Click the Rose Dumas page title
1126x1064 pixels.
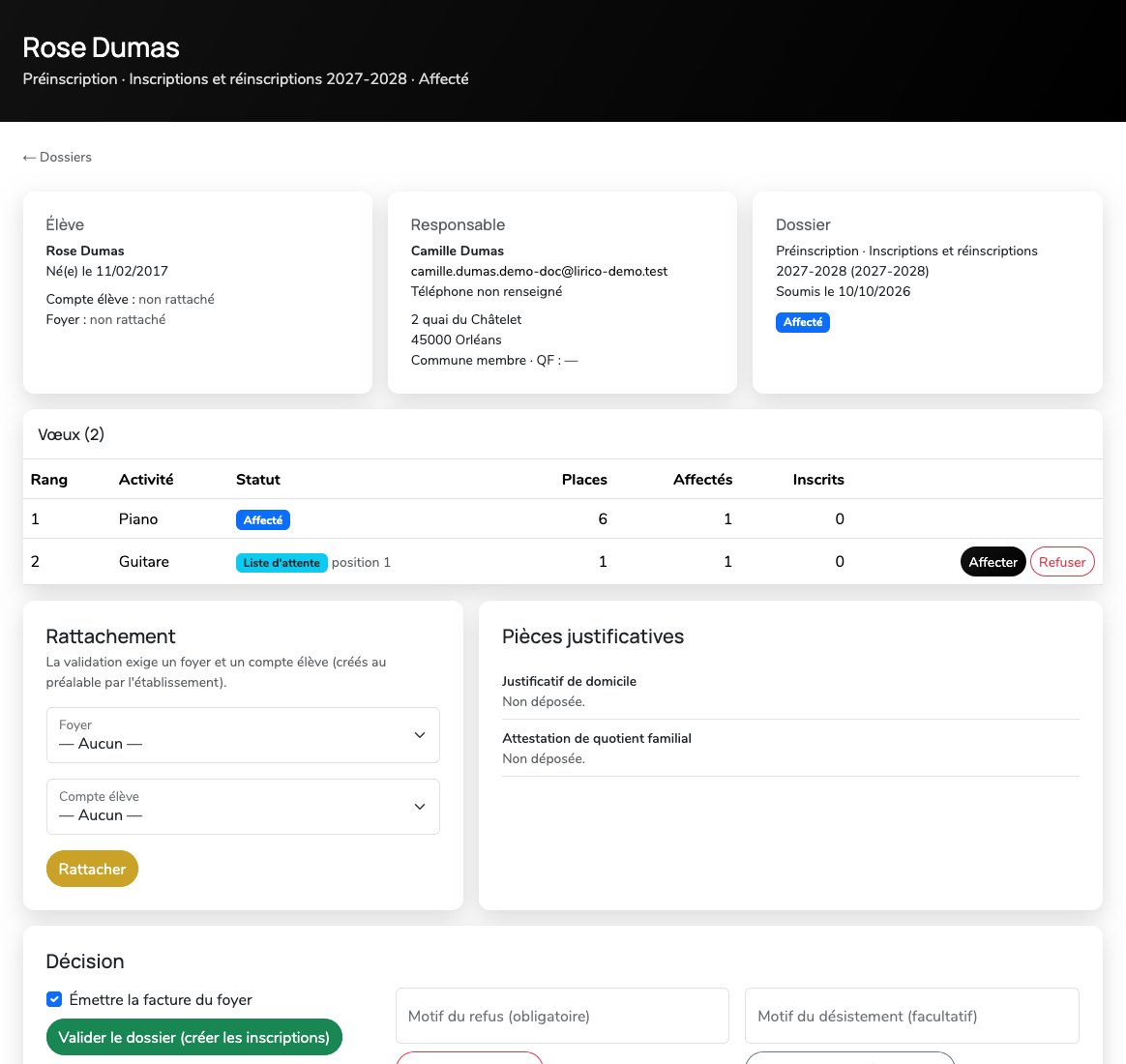pos(101,47)
